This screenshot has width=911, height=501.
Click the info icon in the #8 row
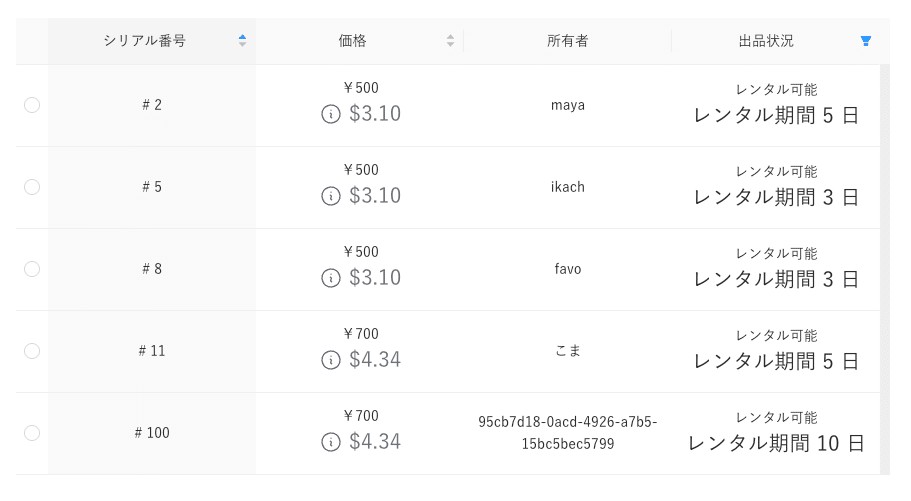pyautogui.click(x=331, y=278)
